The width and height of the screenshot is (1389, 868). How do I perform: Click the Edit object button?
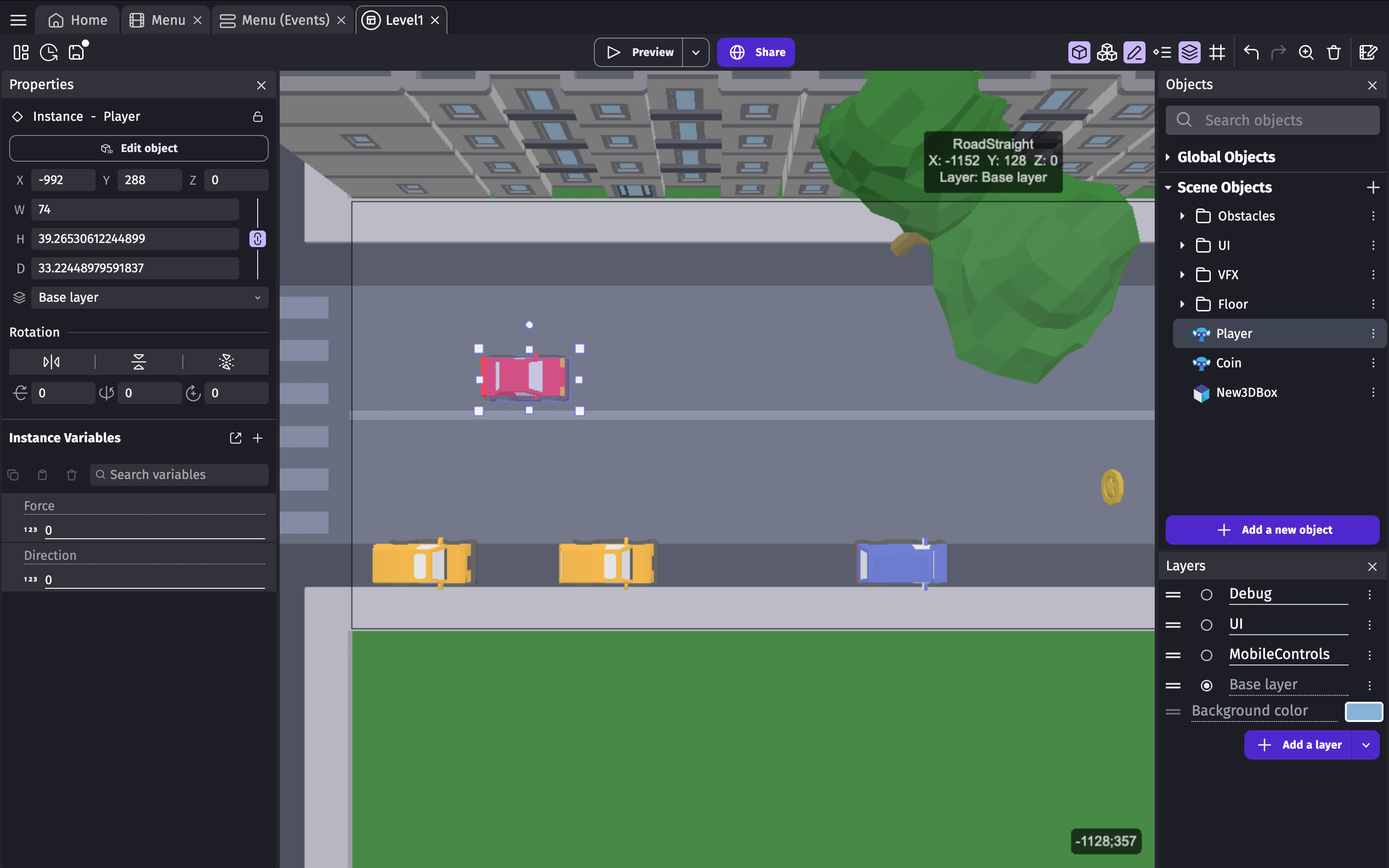(x=139, y=148)
